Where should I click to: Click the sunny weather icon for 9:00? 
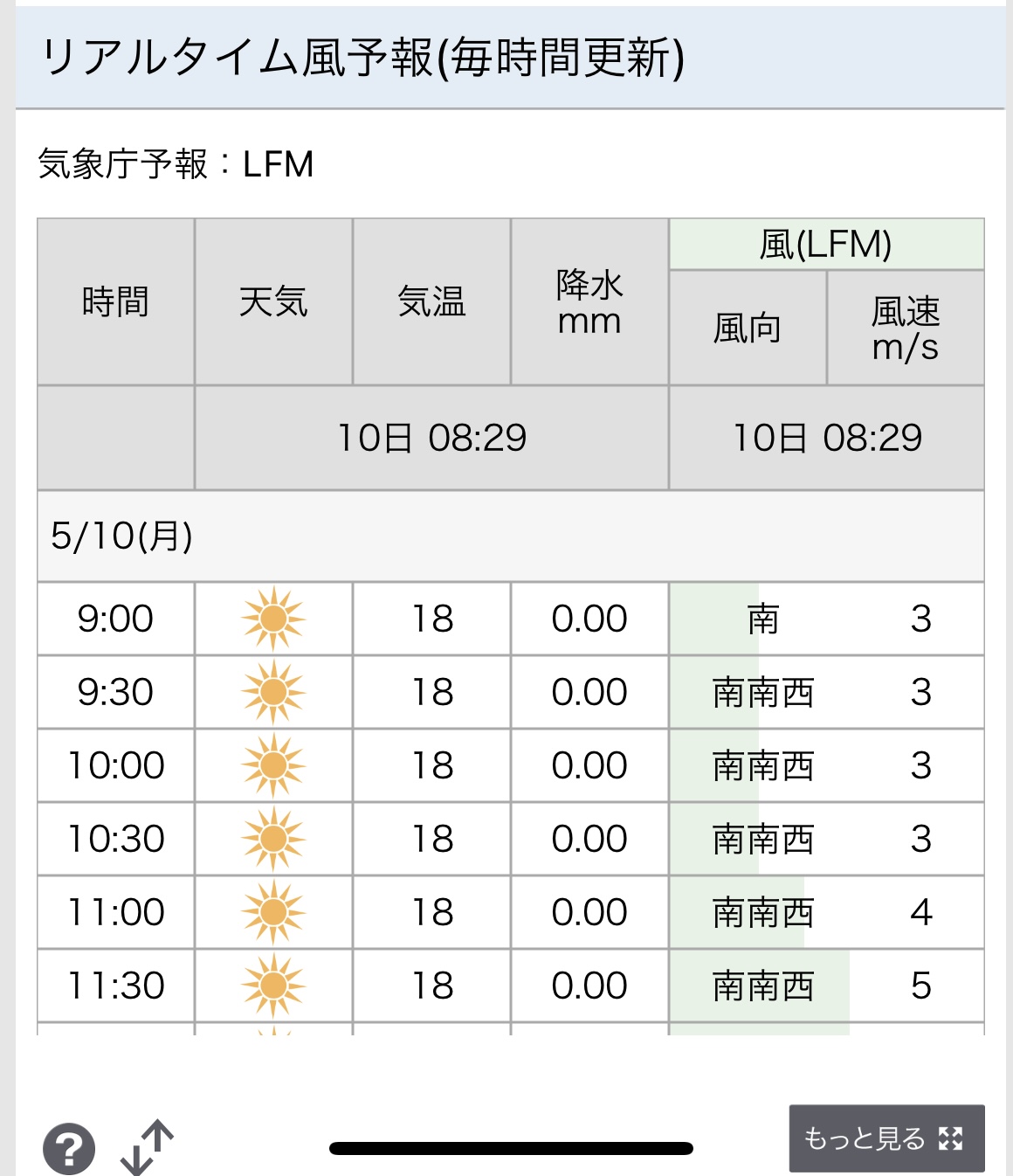[x=273, y=619]
